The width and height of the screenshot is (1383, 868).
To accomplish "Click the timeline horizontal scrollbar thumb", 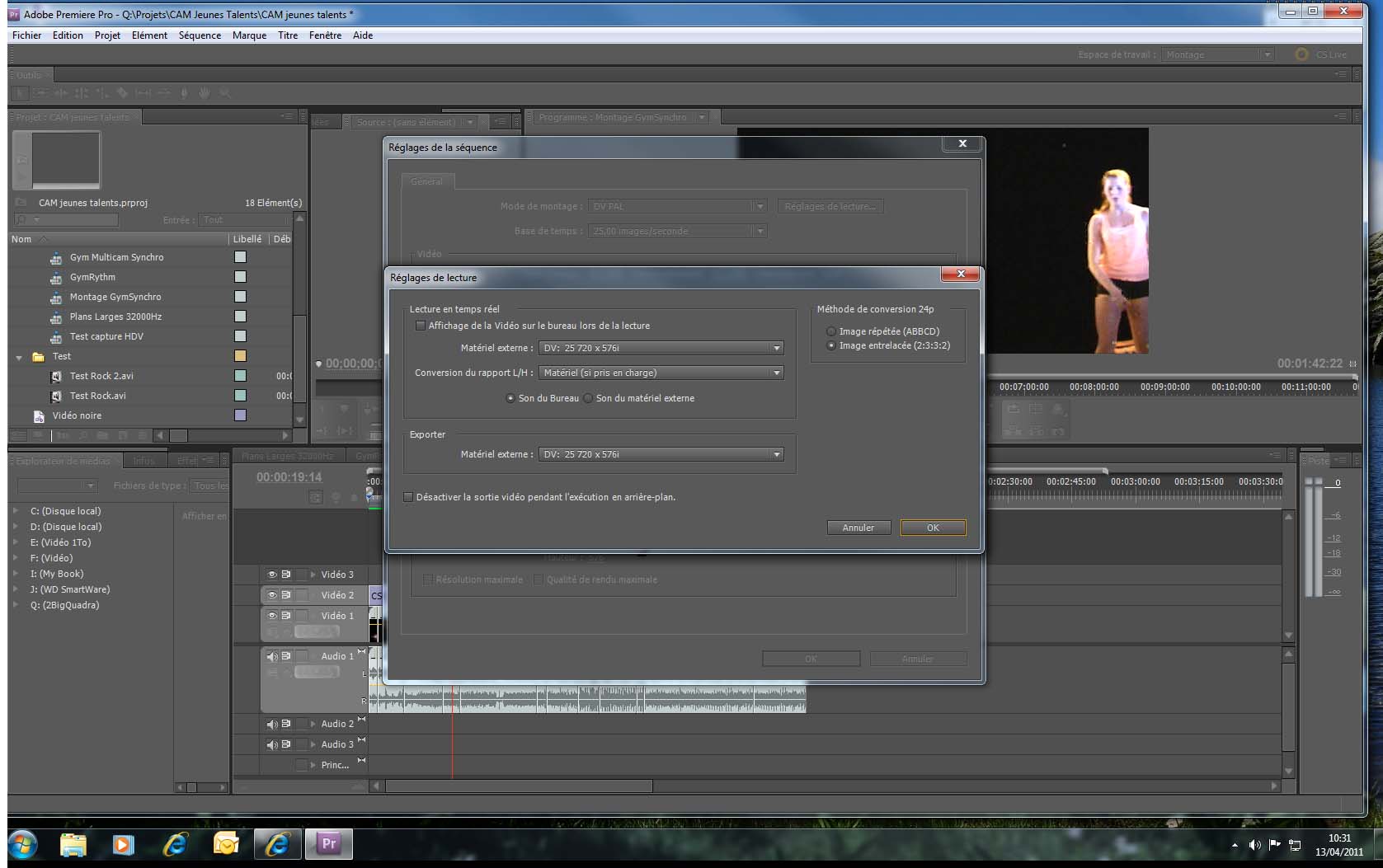I will point(519,786).
